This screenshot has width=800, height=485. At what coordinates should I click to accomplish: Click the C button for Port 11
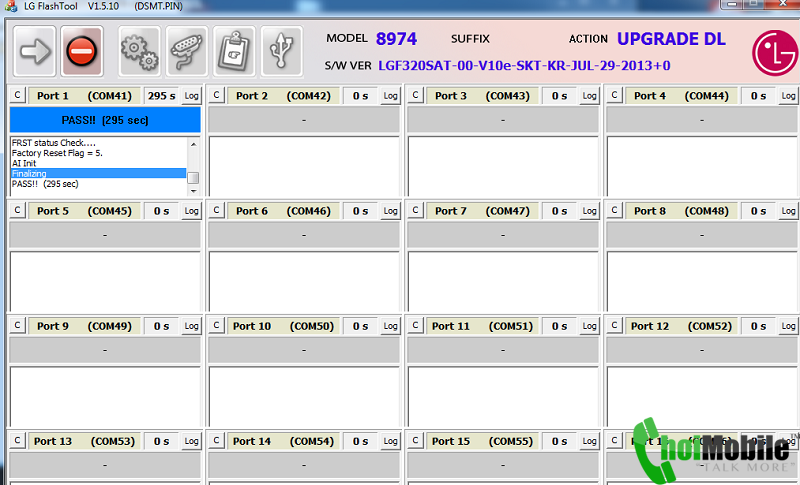point(415,326)
